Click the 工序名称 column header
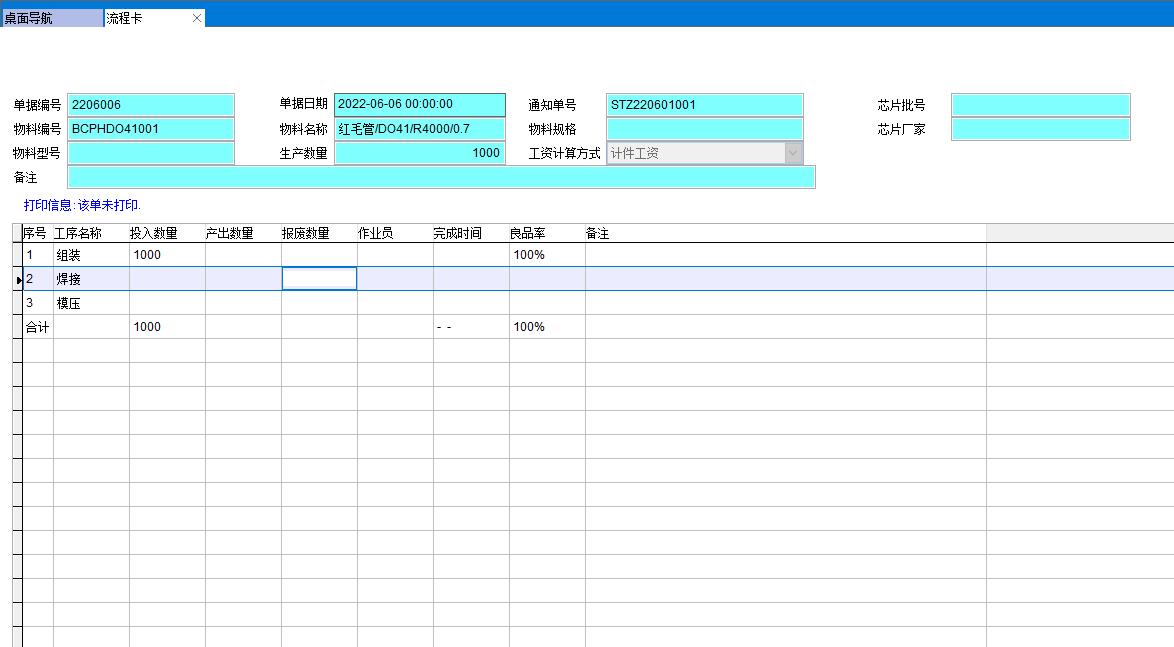This screenshot has width=1174, height=647. click(x=78, y=233)
